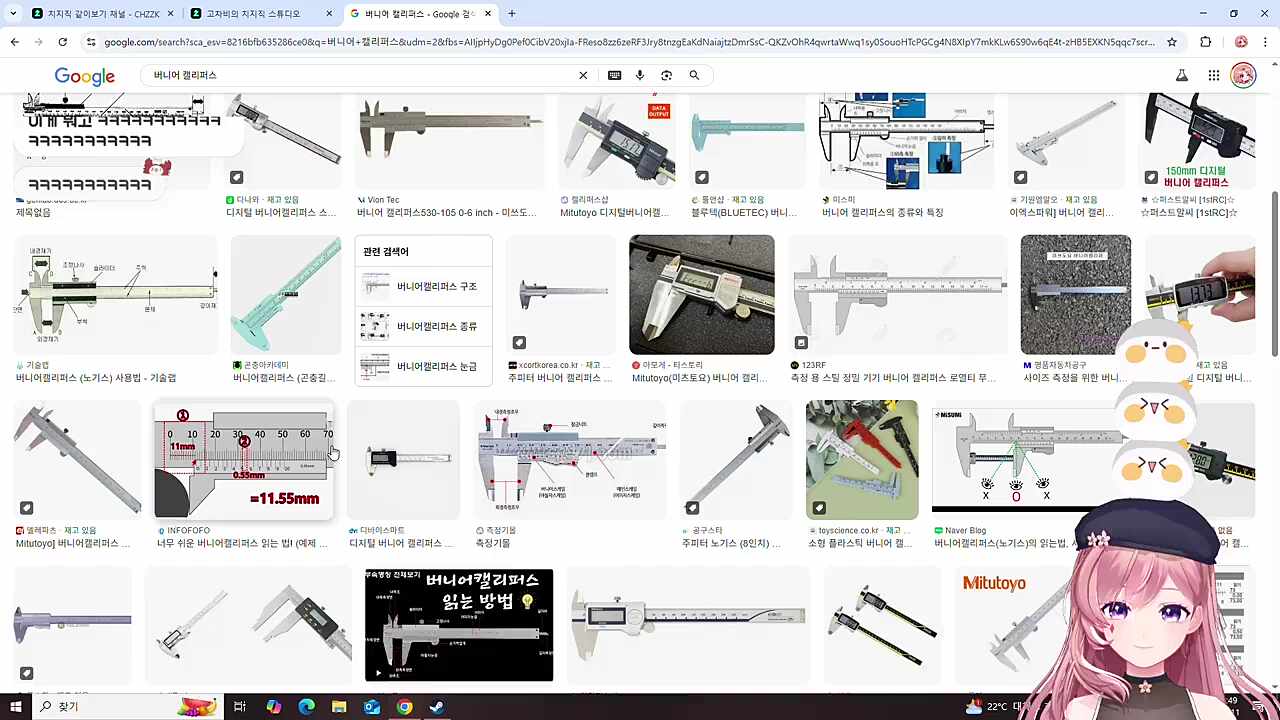Open the Google apps grid
Viewport: 1280px width, 720px height.
[1213, 76]
